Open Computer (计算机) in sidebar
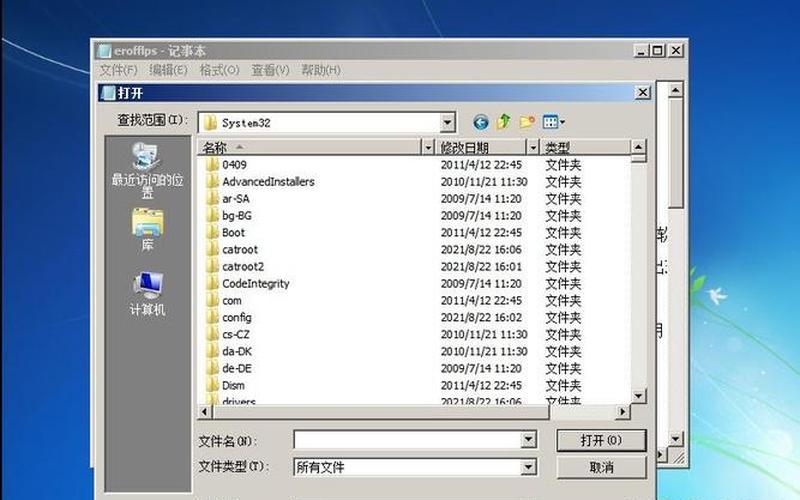800x500 pixels. 147,293
